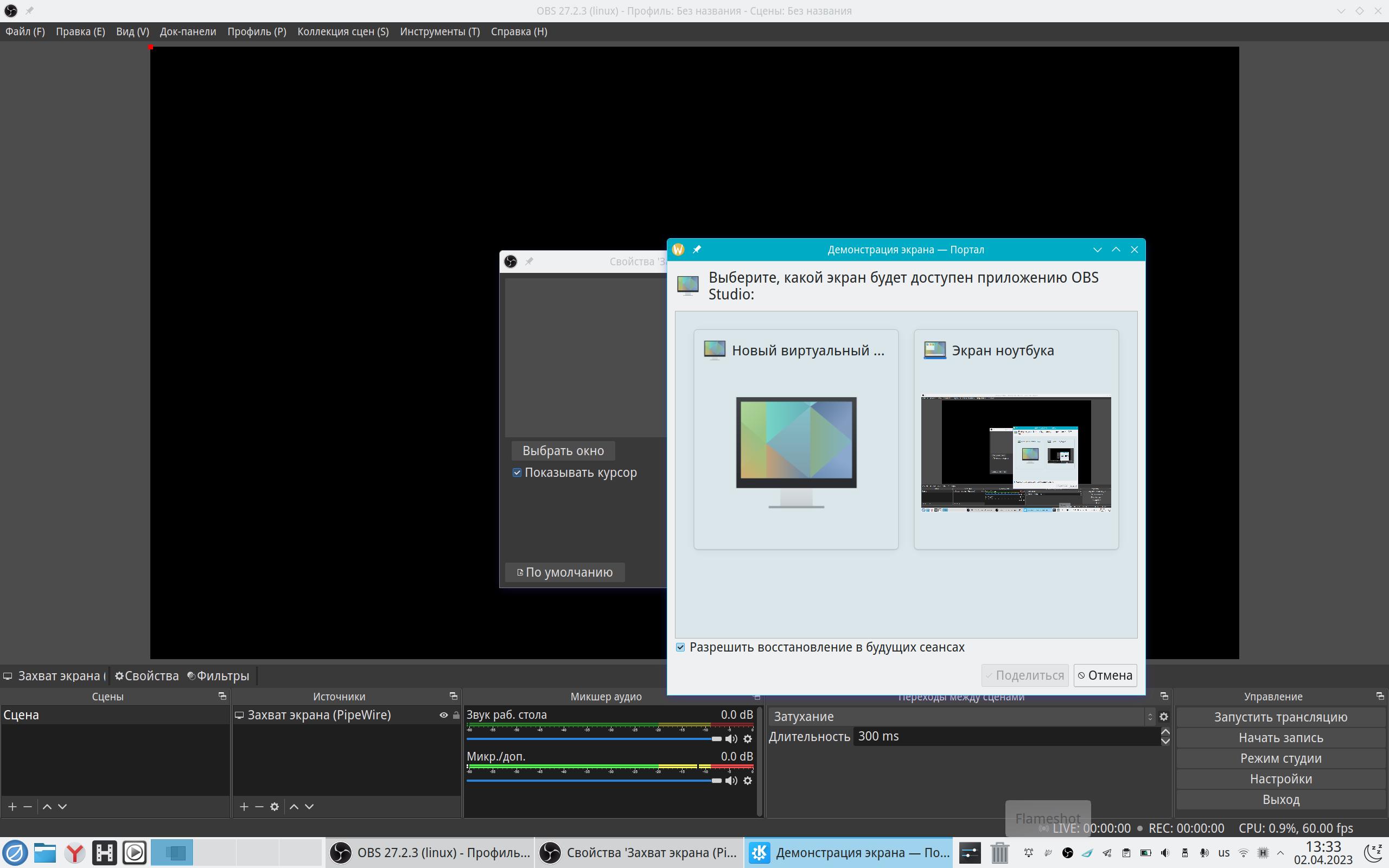Open source properties gear in Sources panel
Image resolution: width=1389 pixels, height=868 pixels.
click(275, 807)
